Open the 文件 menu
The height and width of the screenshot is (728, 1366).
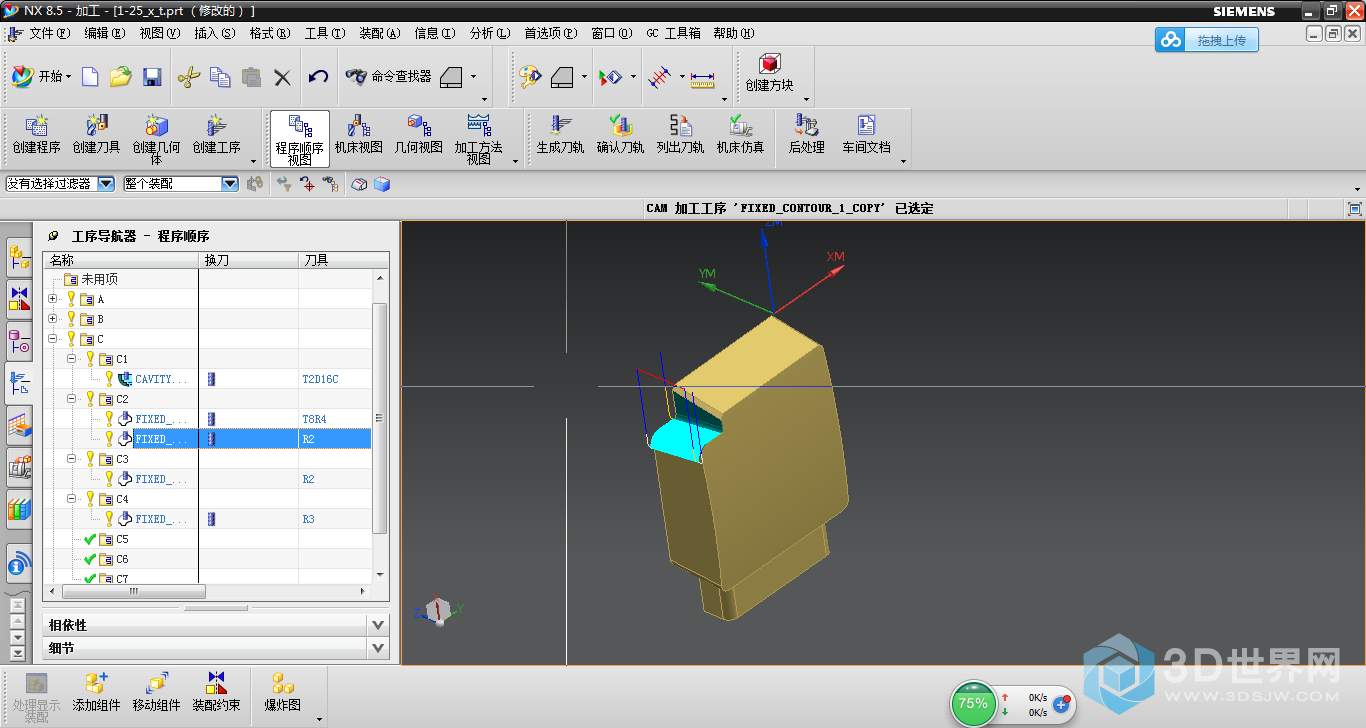[x=49, y=33]
